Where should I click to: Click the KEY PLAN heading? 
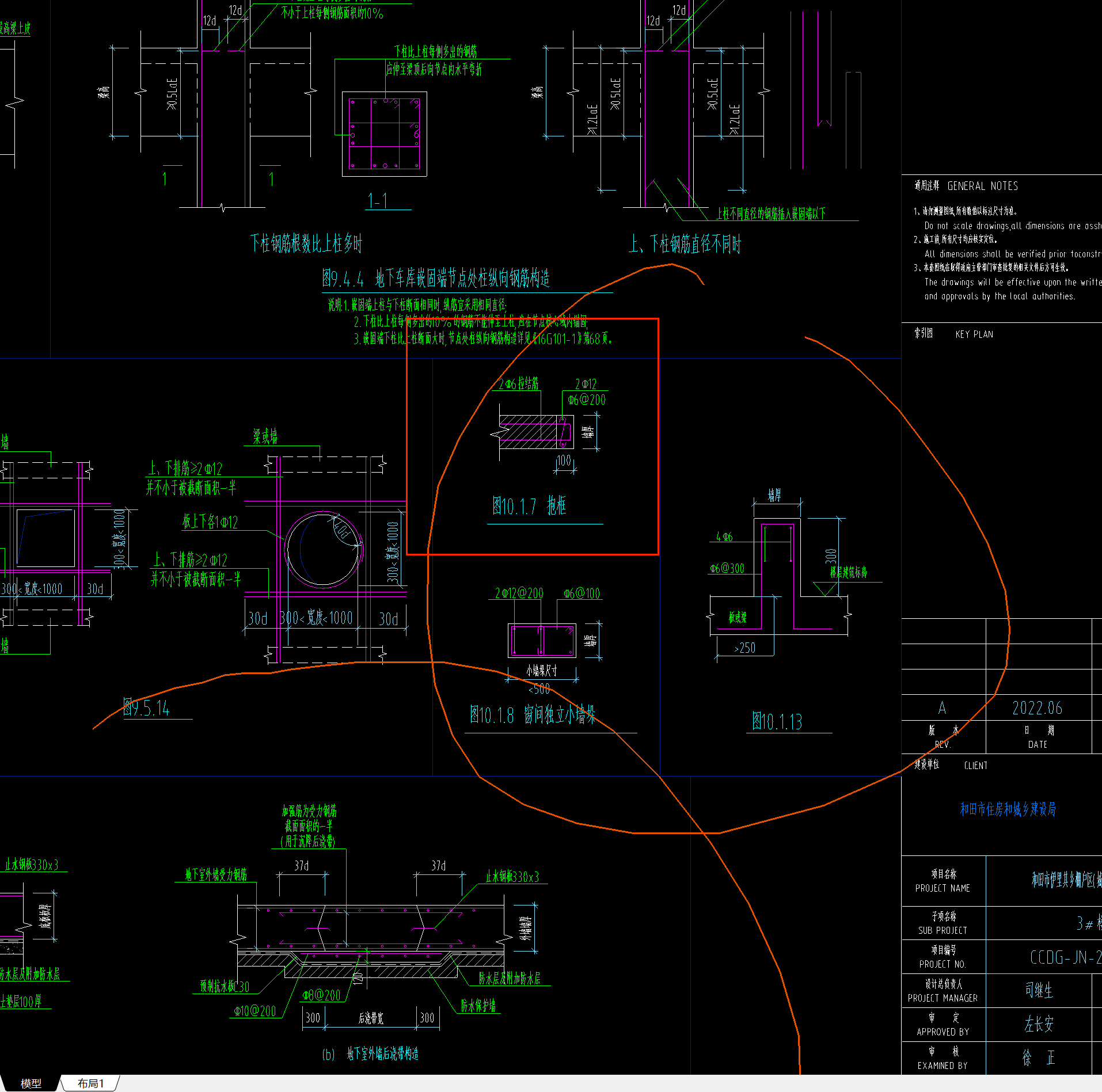974,334
